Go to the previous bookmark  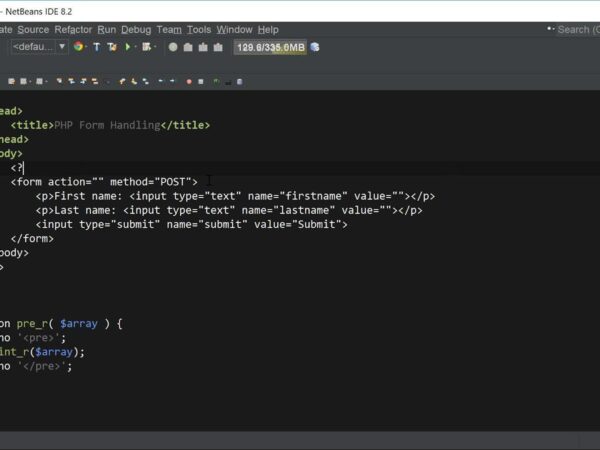pyautogui.click(x=122, y=81)
